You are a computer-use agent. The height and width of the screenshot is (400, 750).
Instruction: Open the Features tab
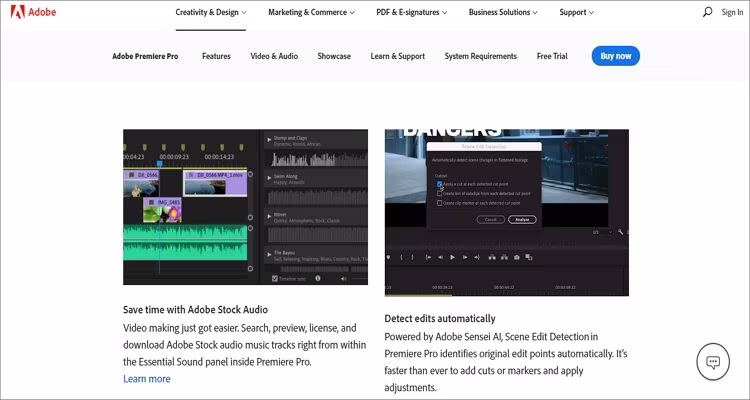coord(216,56)
